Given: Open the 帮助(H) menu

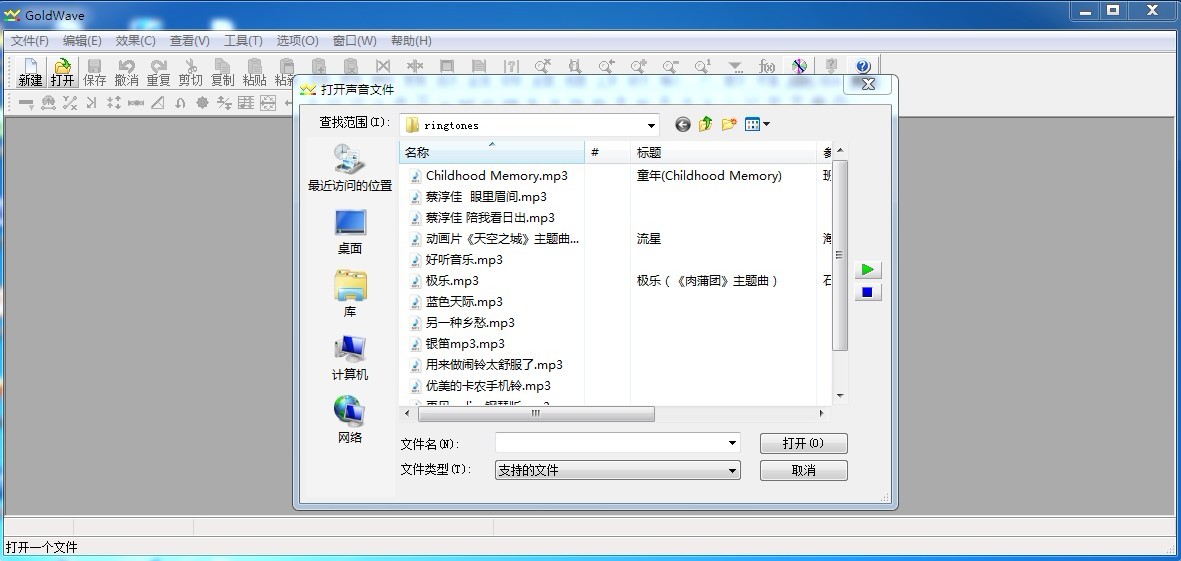Looking at the screenshot, I should pyautogui.click(x=411, y=41).
